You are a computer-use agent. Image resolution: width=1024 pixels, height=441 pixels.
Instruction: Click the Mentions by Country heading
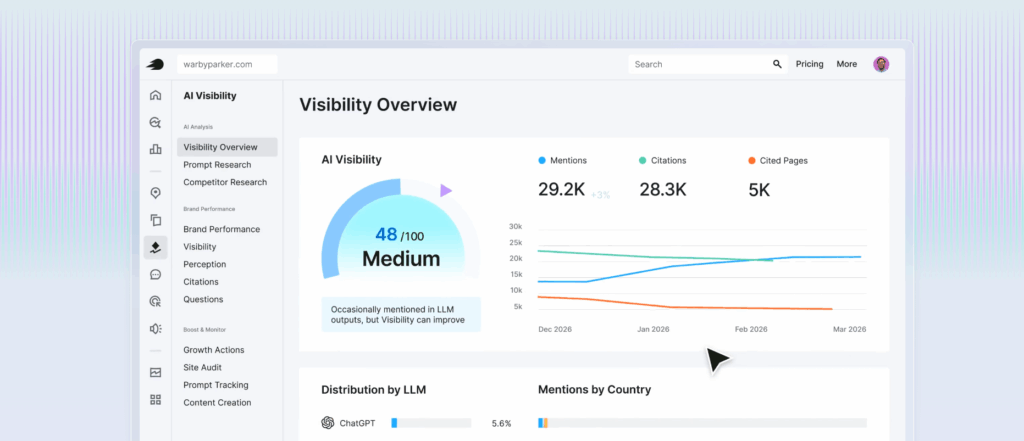[594, 390]
